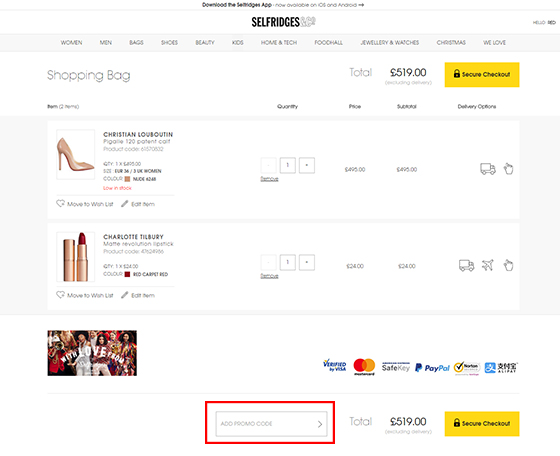This screenshot has width=560, height=456.
Task: Pick airplane international delivery for lipstick
Action: 488,265
